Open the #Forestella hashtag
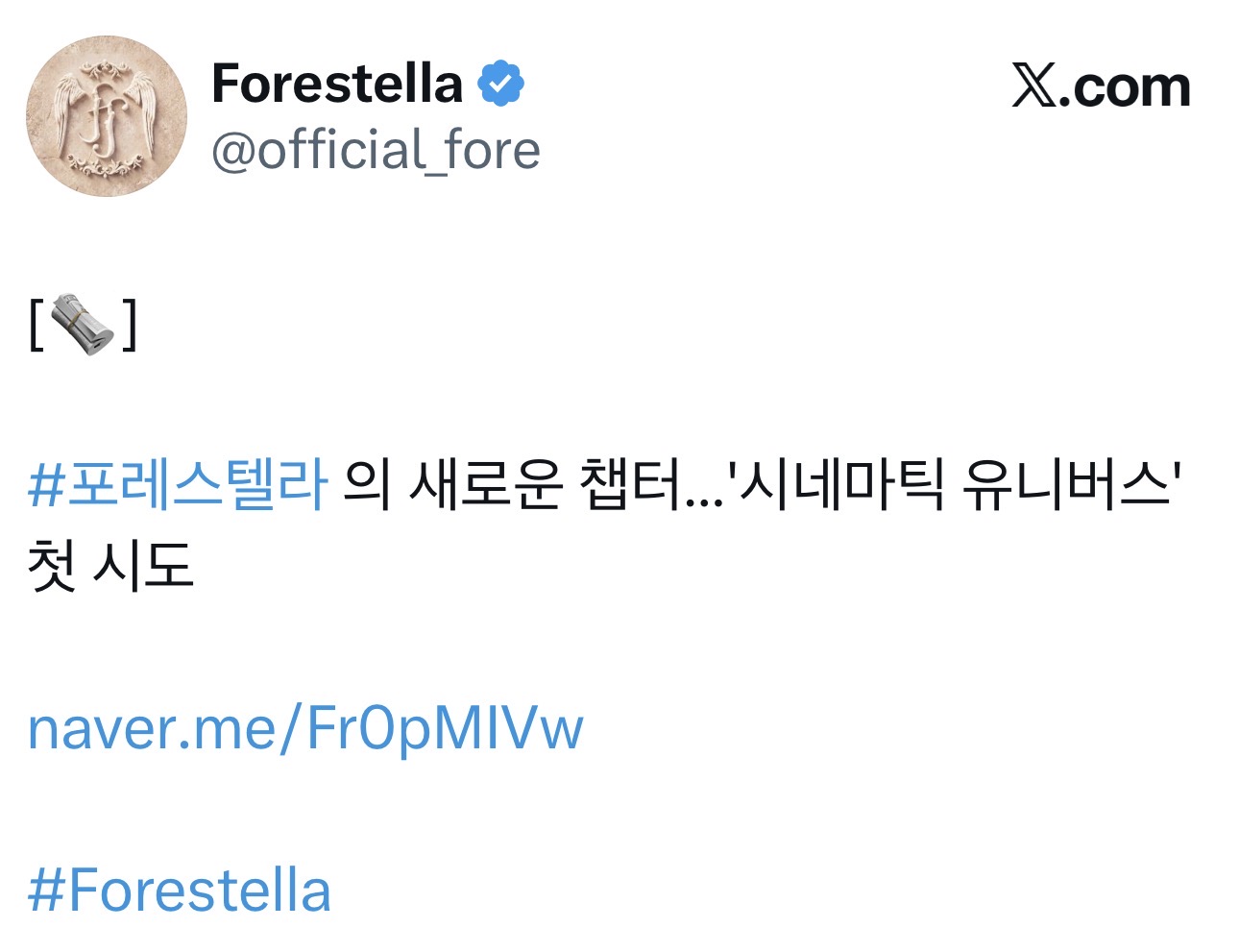 (180, 891)
